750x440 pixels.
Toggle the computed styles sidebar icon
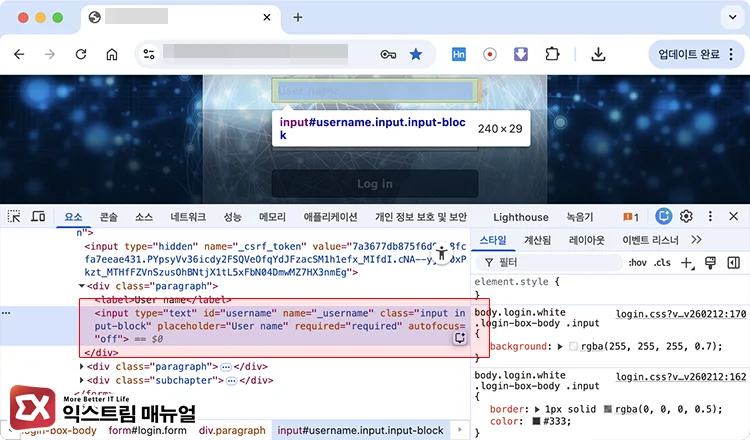coord(734,263)
